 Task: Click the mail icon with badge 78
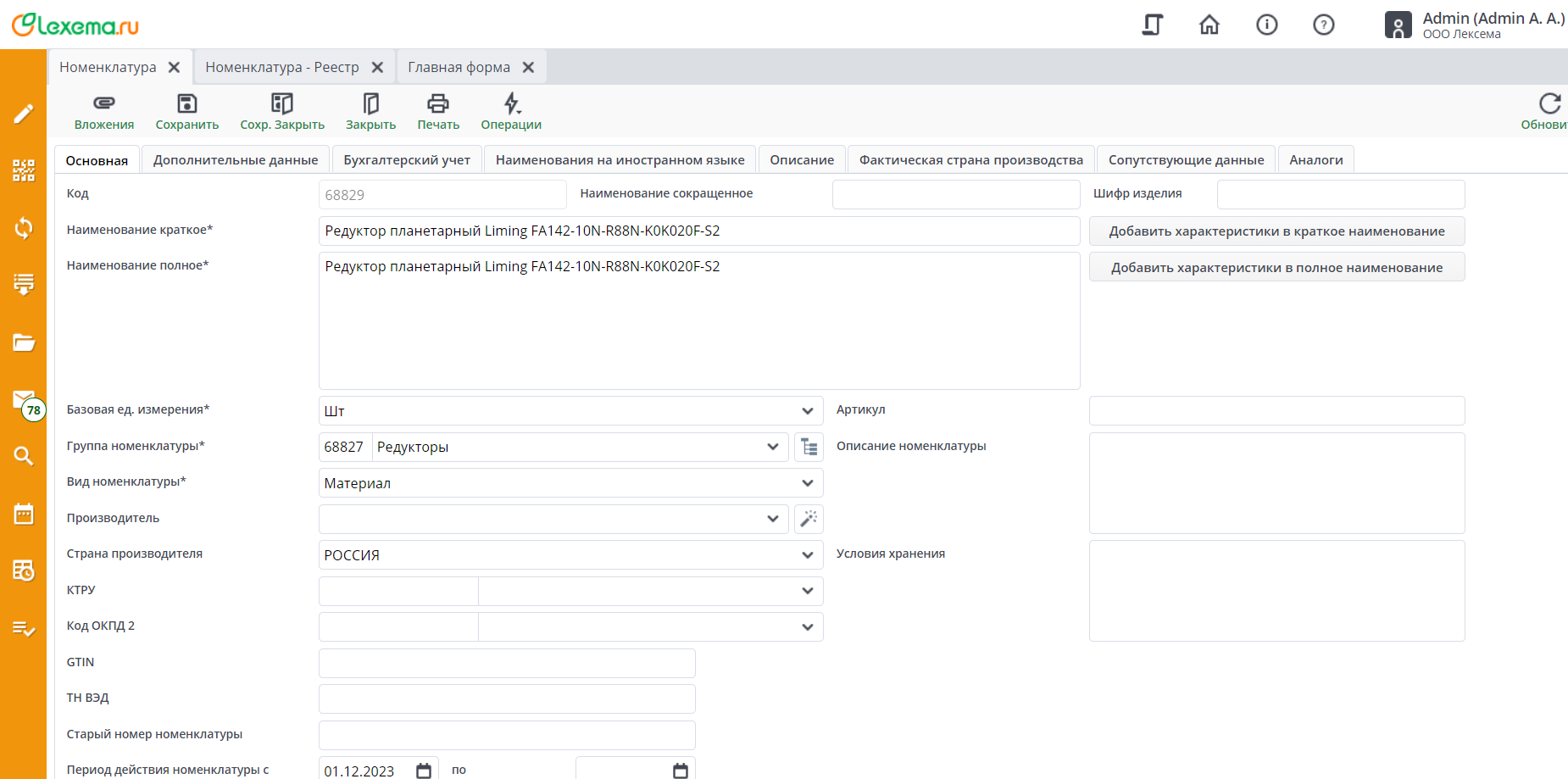pyautogui.click(x=24, y=399)
